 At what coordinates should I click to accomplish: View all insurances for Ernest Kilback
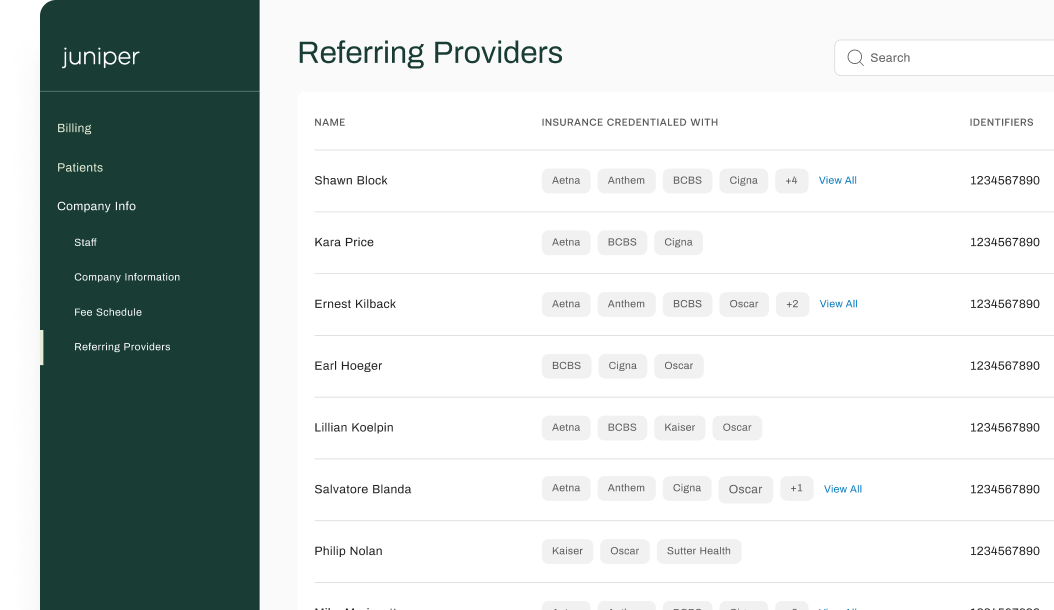[x=838, y=304]
